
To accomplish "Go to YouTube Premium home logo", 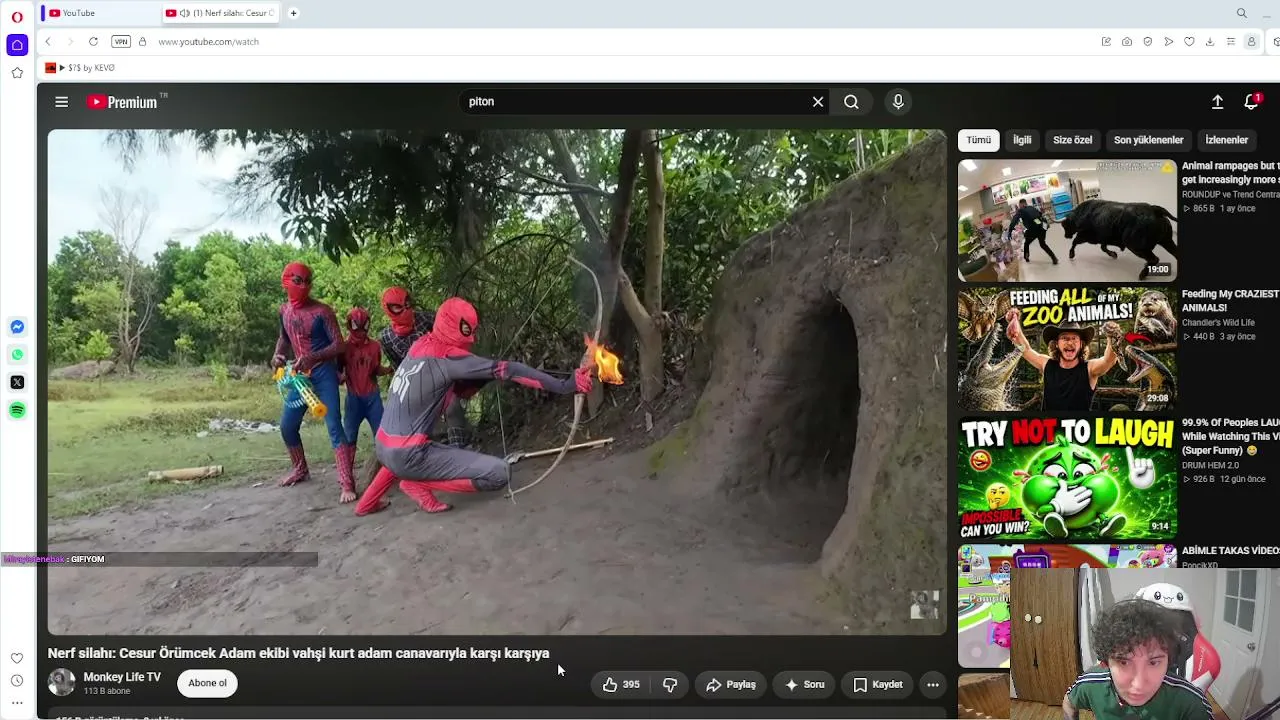I will coord(122,102).
